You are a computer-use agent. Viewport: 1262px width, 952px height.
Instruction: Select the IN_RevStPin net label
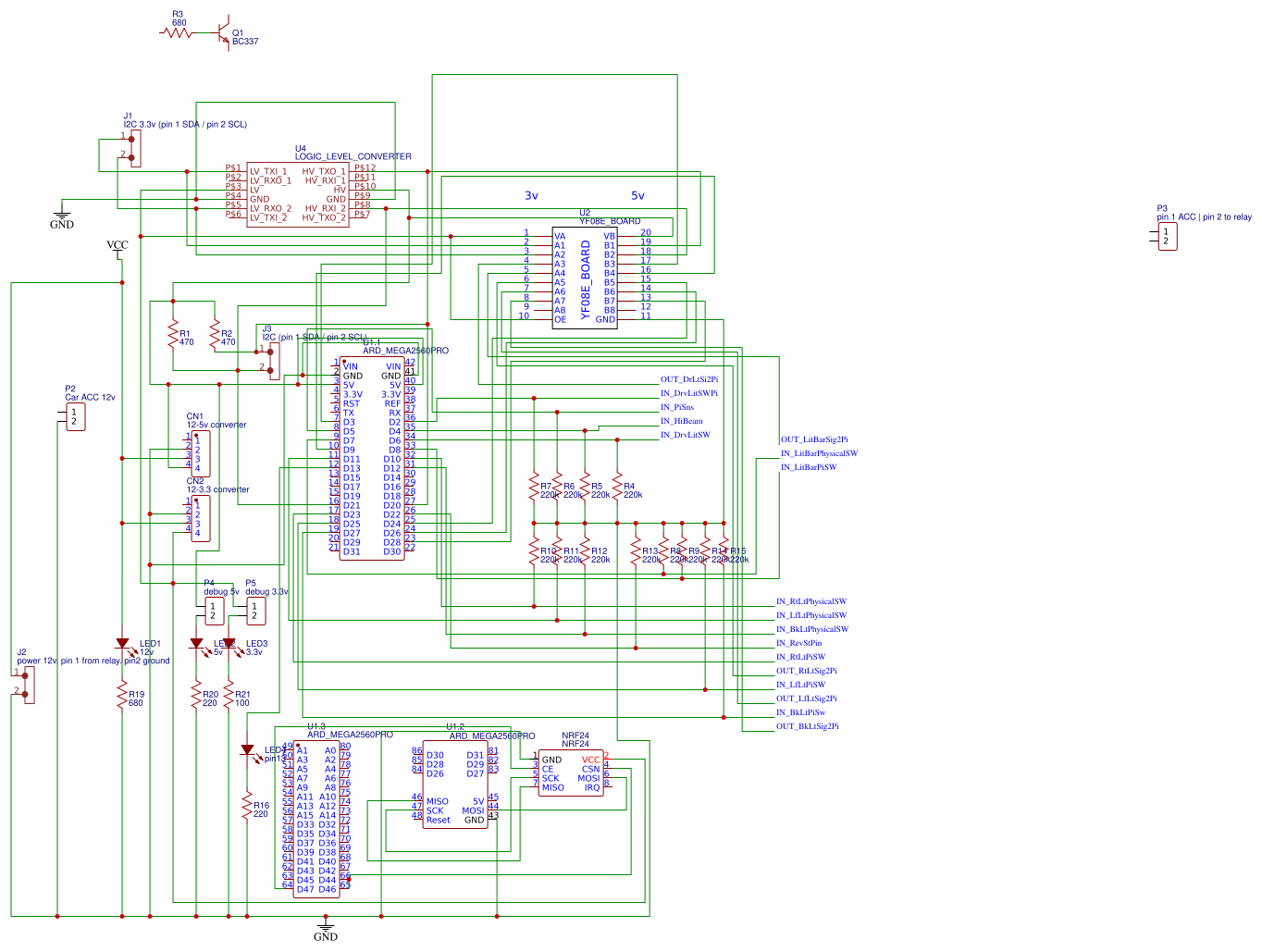click(799, 642)
